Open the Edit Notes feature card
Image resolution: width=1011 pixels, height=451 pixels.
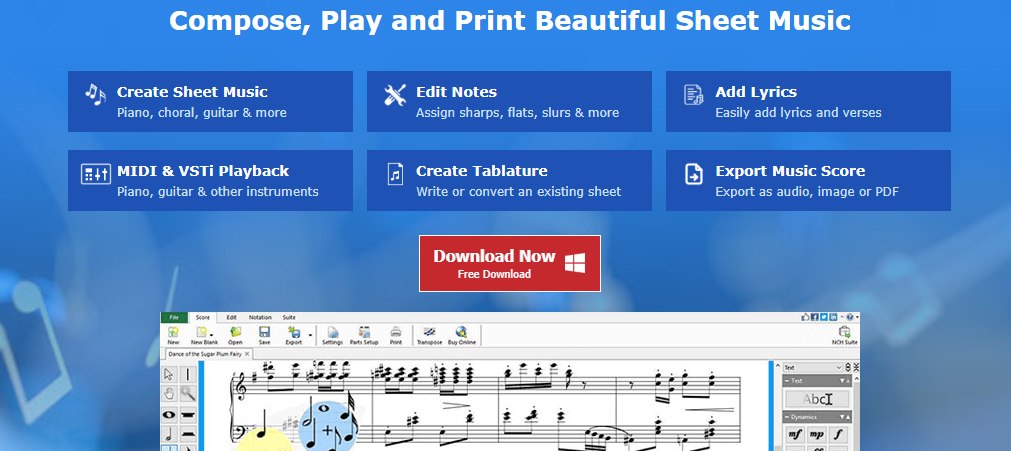click(x=509, y=101)
